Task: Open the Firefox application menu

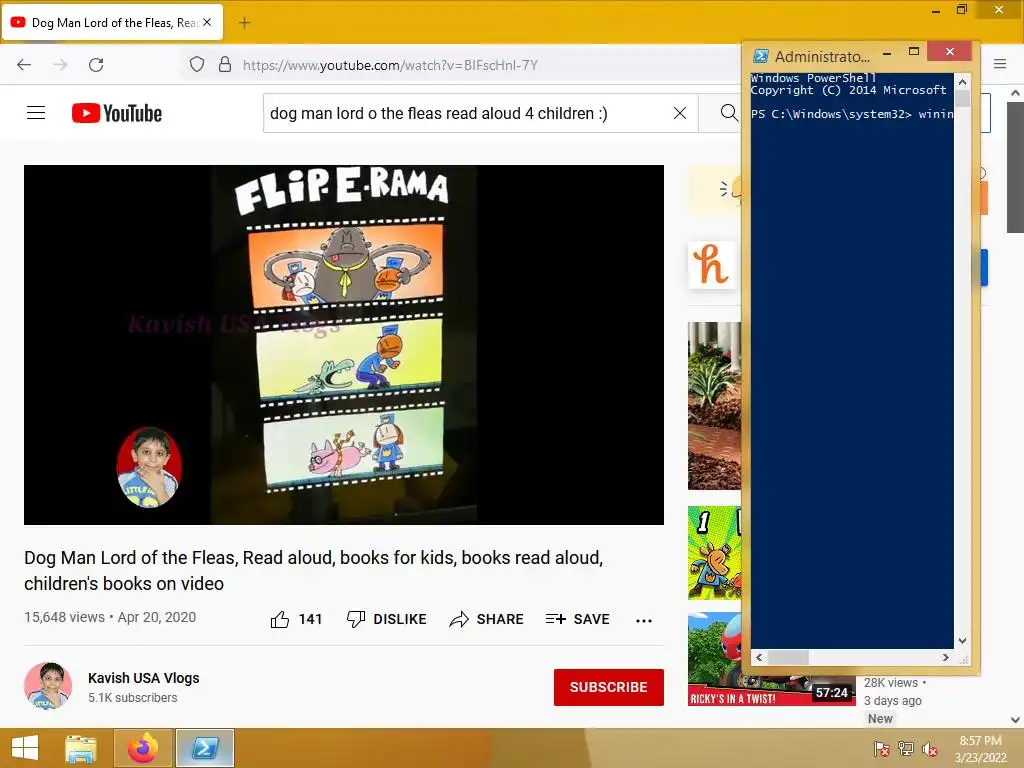Action: (x=1000, y=64)
